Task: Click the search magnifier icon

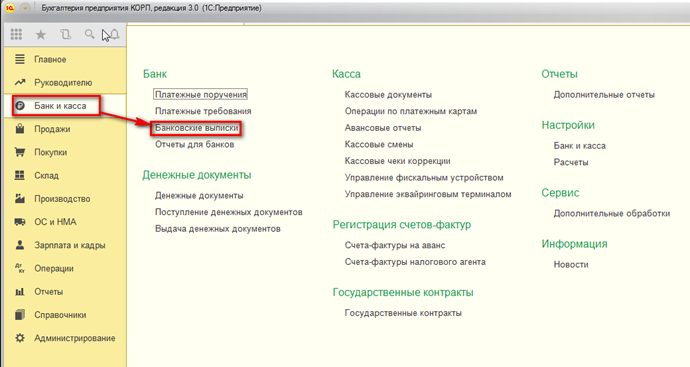Action: point(89,34)
